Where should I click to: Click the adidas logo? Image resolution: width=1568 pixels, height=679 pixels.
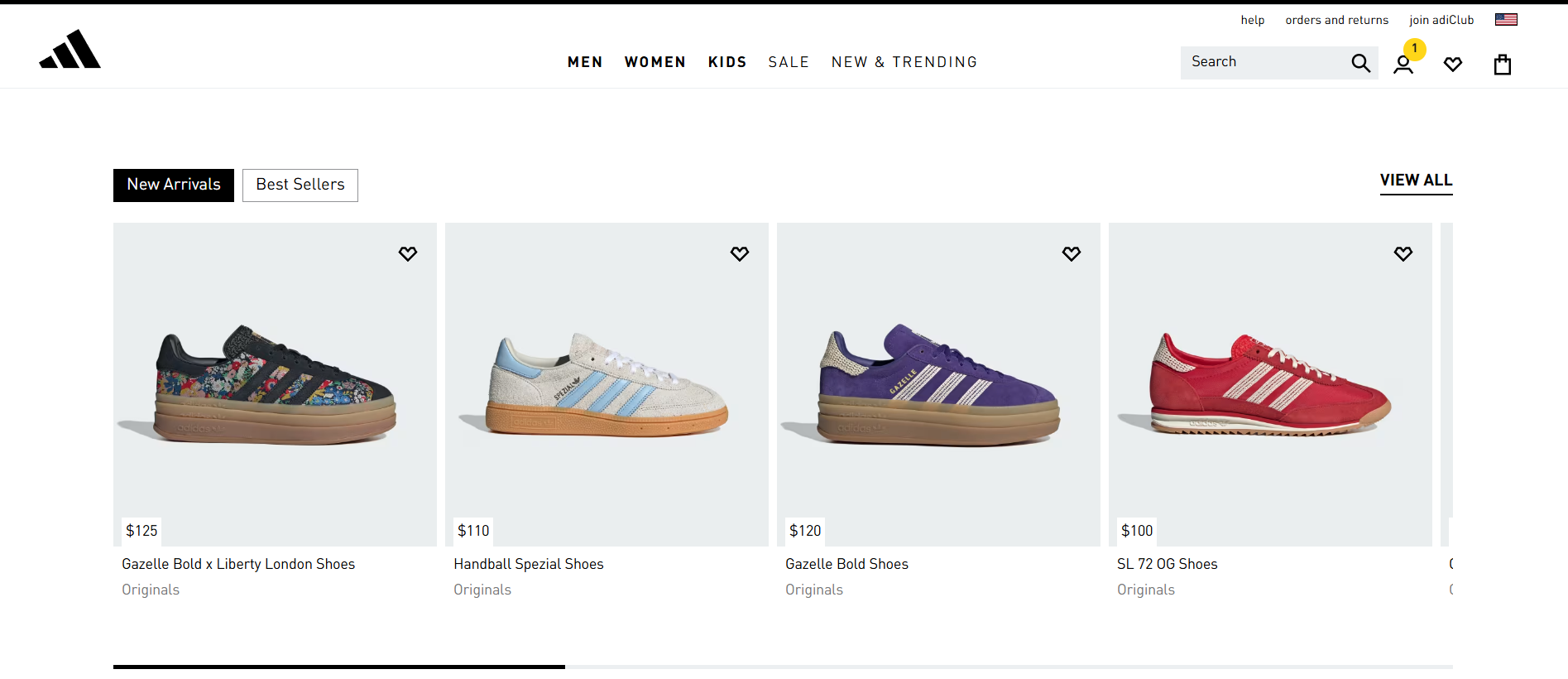[70, 50]
